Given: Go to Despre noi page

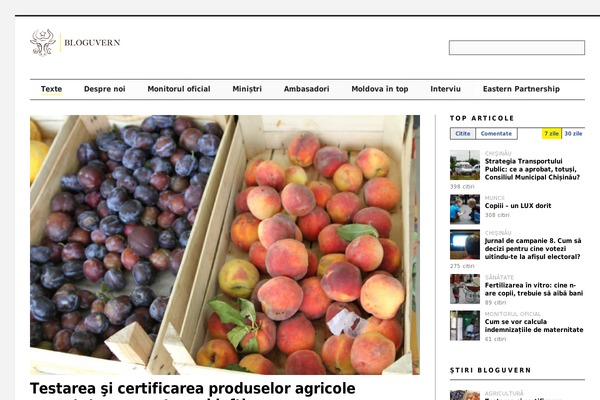Looking at the screenshot, I should 104,89.
